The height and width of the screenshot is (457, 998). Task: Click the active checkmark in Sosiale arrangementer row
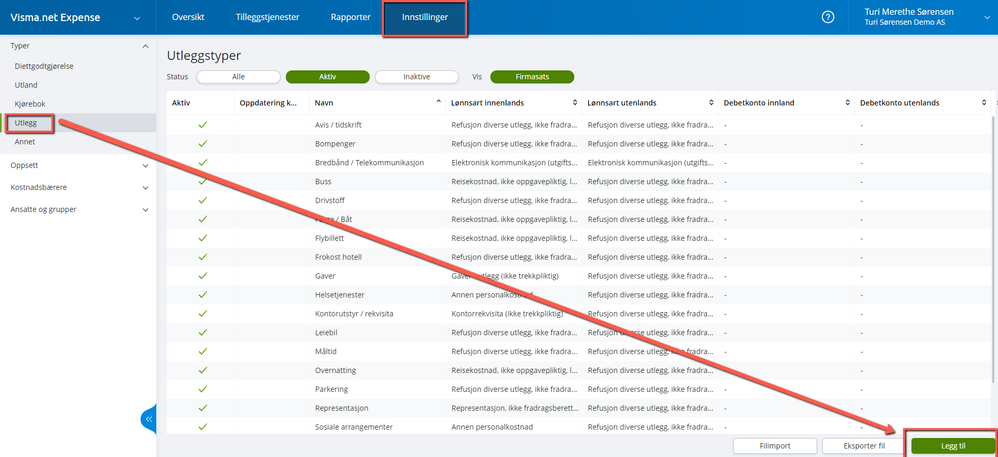point(203,426)
